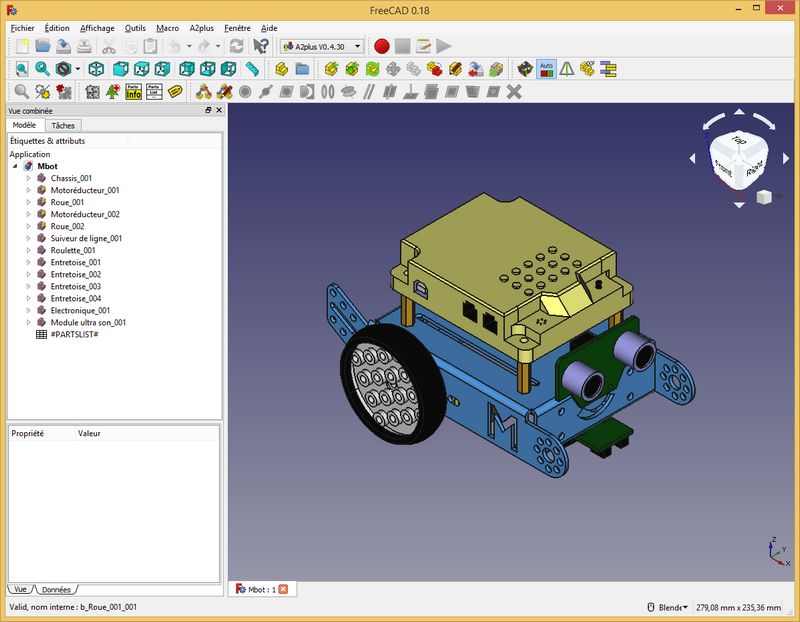
Task: Click the red macro record button
Action: [x=381, y=46]
